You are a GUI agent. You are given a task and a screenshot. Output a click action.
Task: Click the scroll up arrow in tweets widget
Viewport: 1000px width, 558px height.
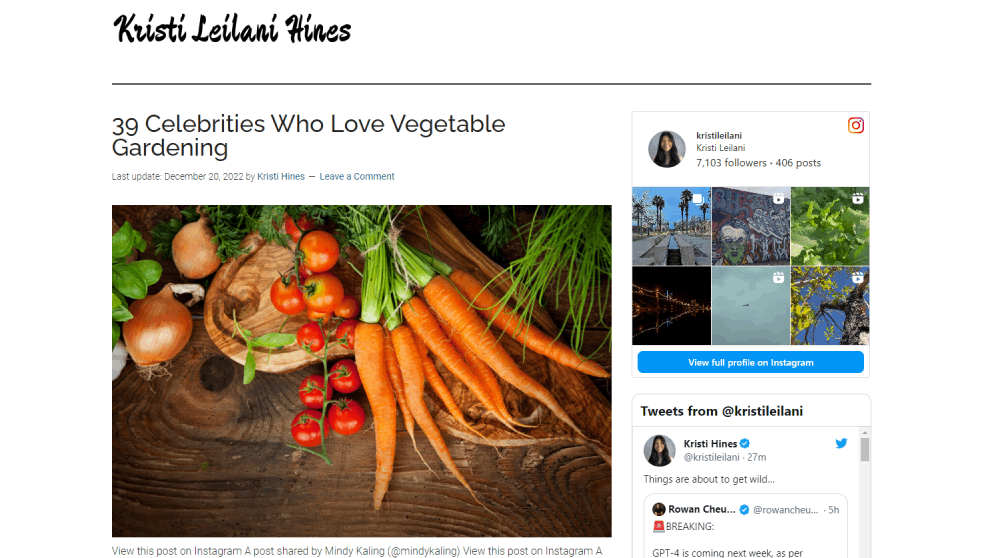coord(865,432)
